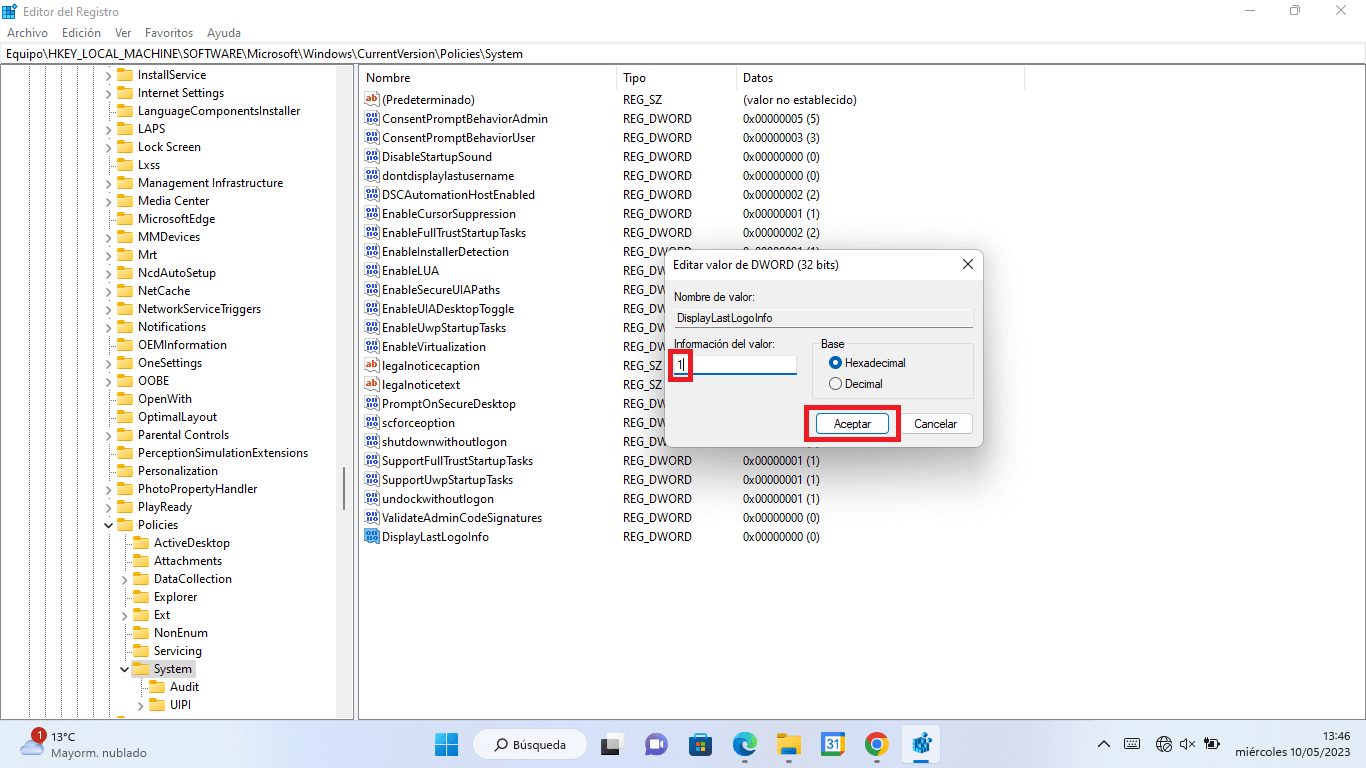
Task: Collapse the System tree node
Action: click(124, 669)
